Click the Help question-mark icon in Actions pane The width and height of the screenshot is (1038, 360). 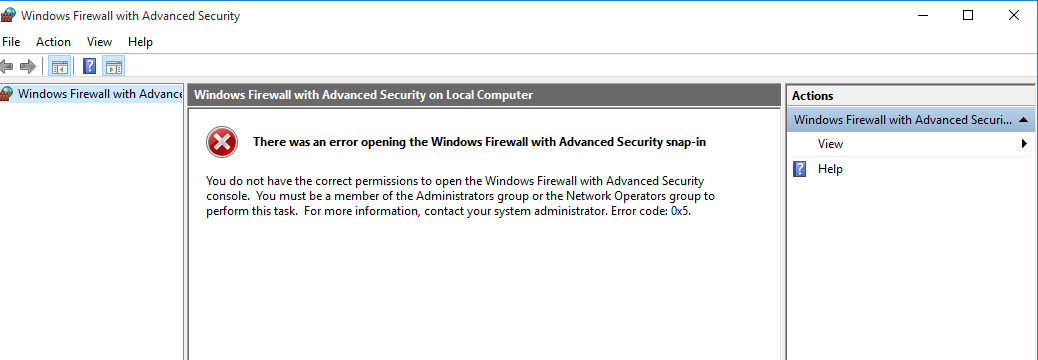click(x=800, y=169)
